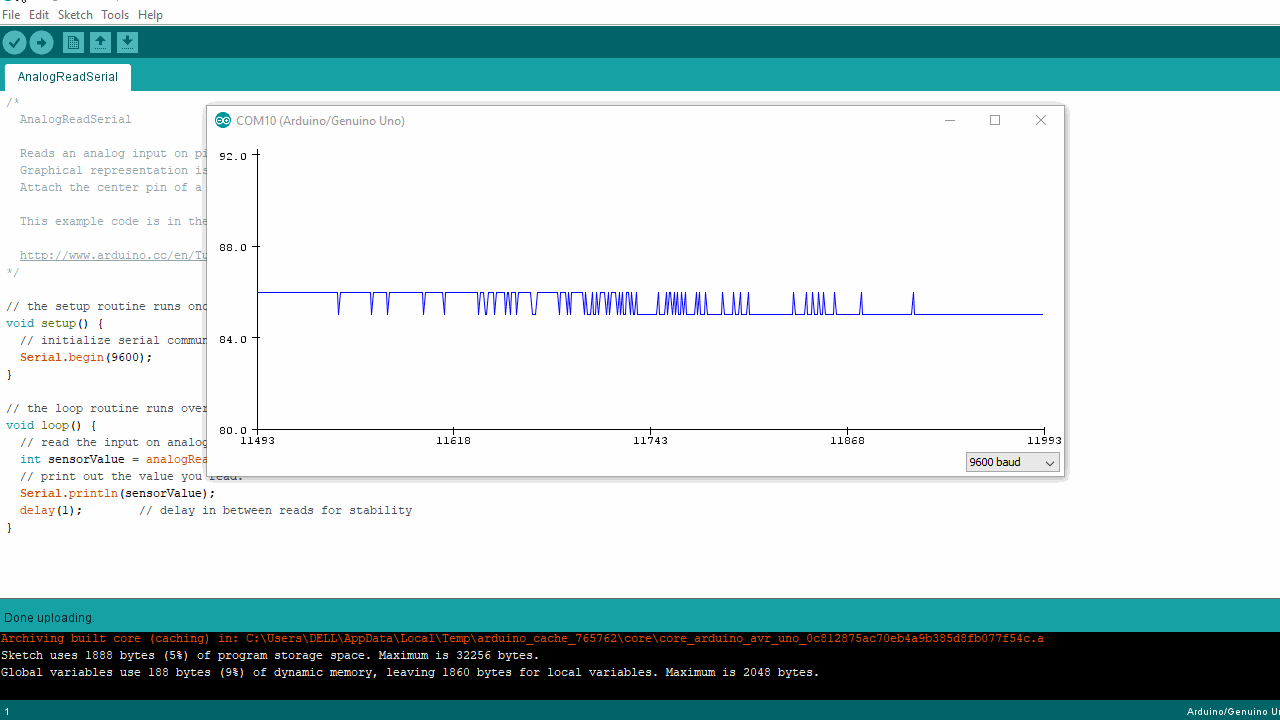The image size is (1280, 720).
Task: Click the 88.0 y-axis label on the plot
Action: point(233,247)
